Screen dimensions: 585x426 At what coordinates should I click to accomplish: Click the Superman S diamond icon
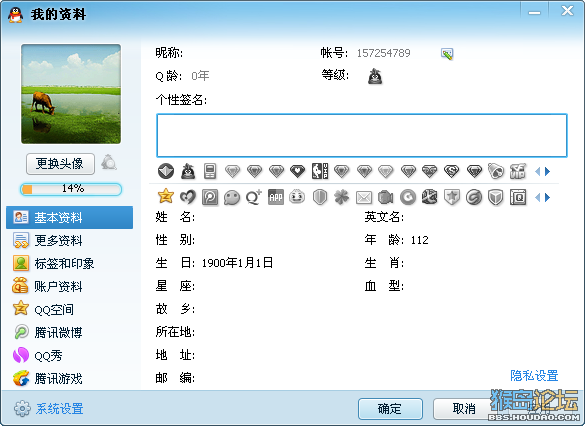pyautogui.click(x=451, y=172)
